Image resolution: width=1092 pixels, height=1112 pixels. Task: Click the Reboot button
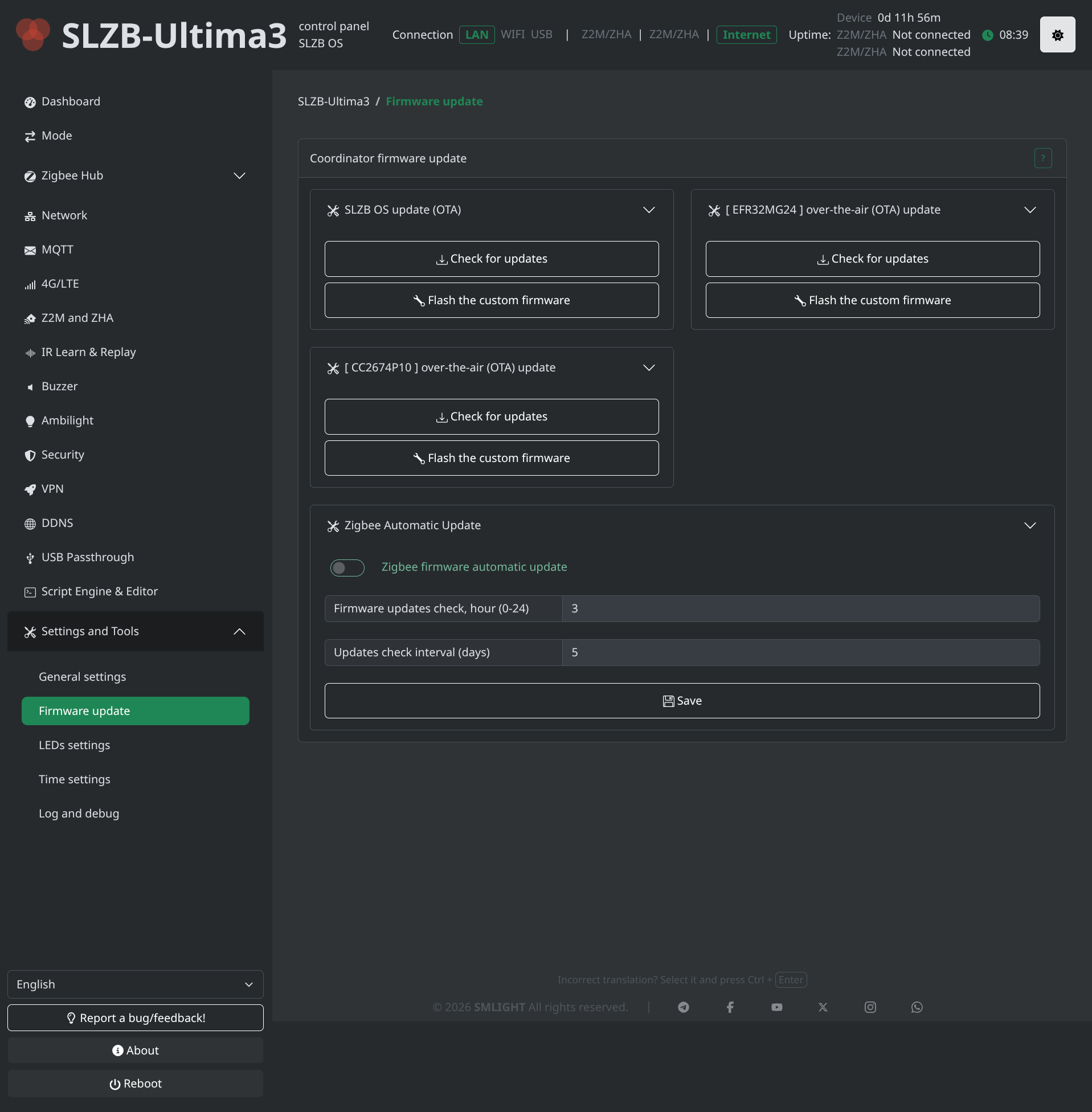[136, 1084]
